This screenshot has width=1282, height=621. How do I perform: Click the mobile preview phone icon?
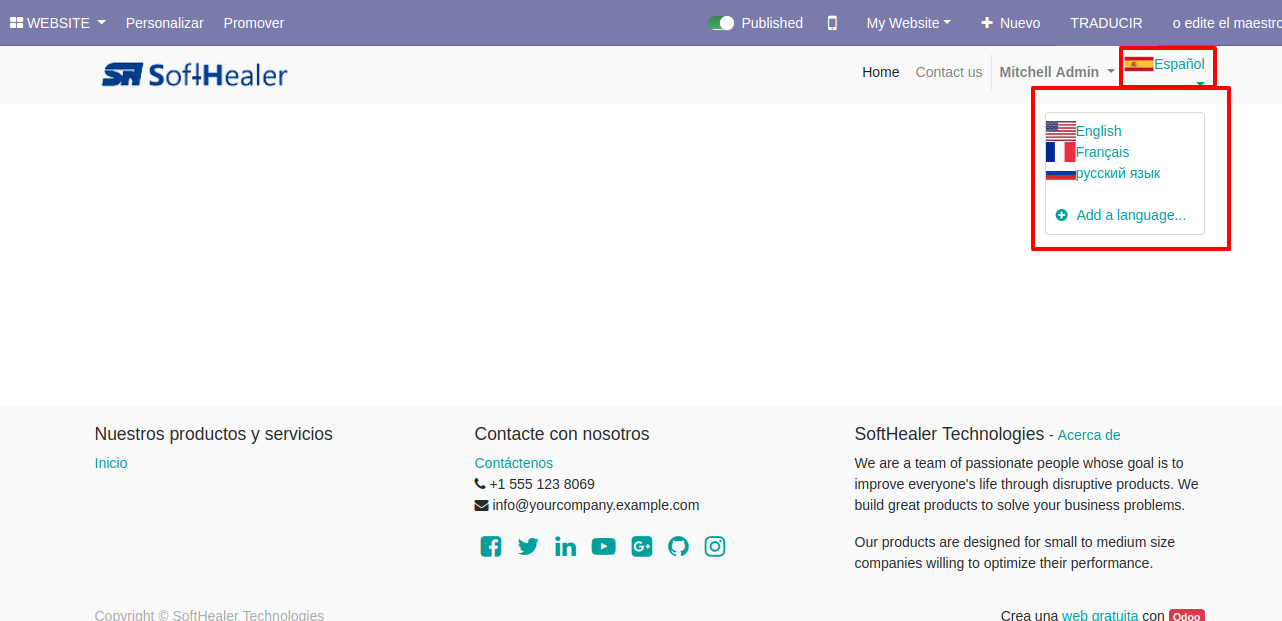pyautogui.click(x=832, y=23)
